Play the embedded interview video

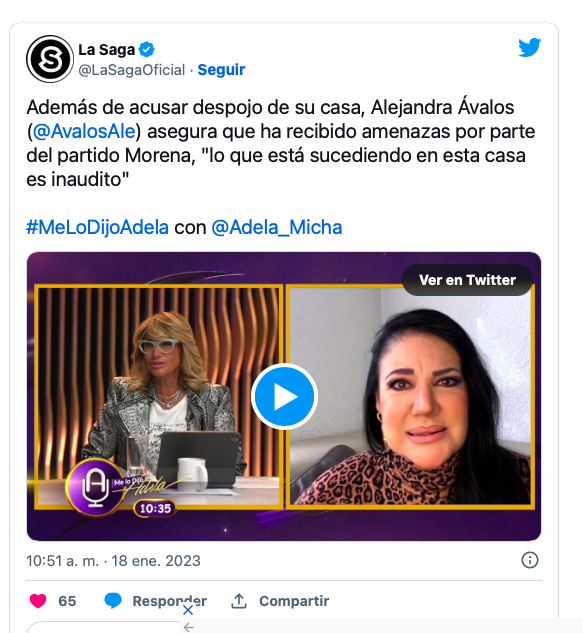(284, 396)
